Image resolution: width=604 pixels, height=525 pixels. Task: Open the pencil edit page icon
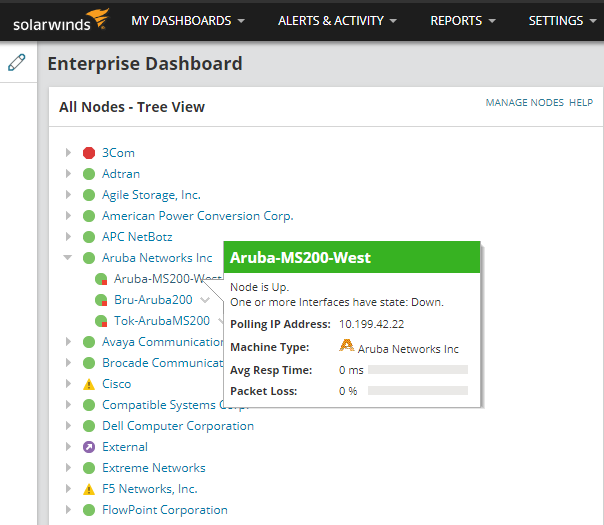click(x=17, y=62)
